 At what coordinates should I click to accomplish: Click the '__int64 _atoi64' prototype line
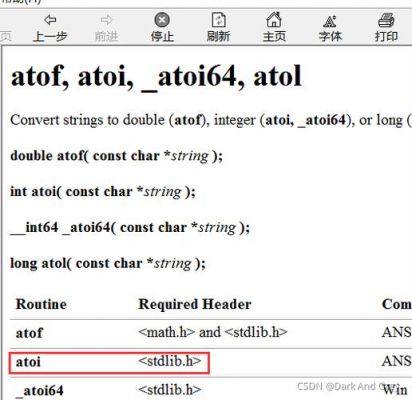(x=130, y=228)
